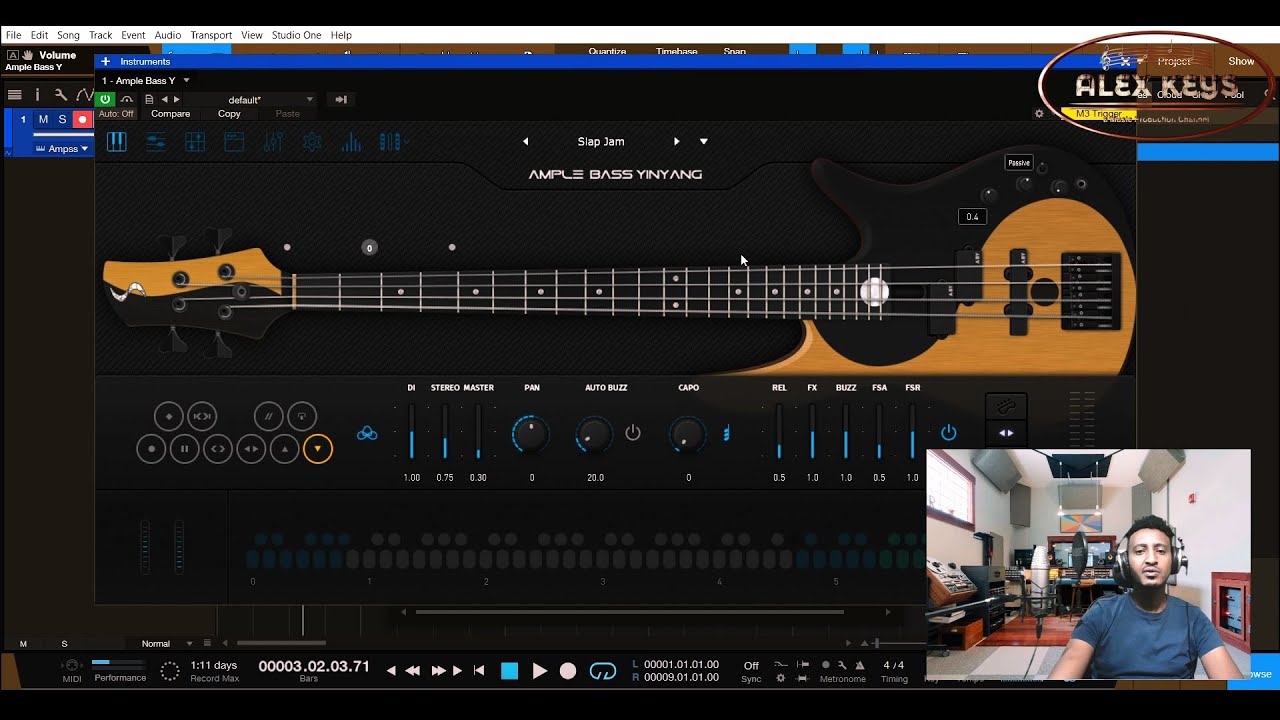Click the plugin preset document icon
The height and width of the screenshot is (720, 1280).
149,99
